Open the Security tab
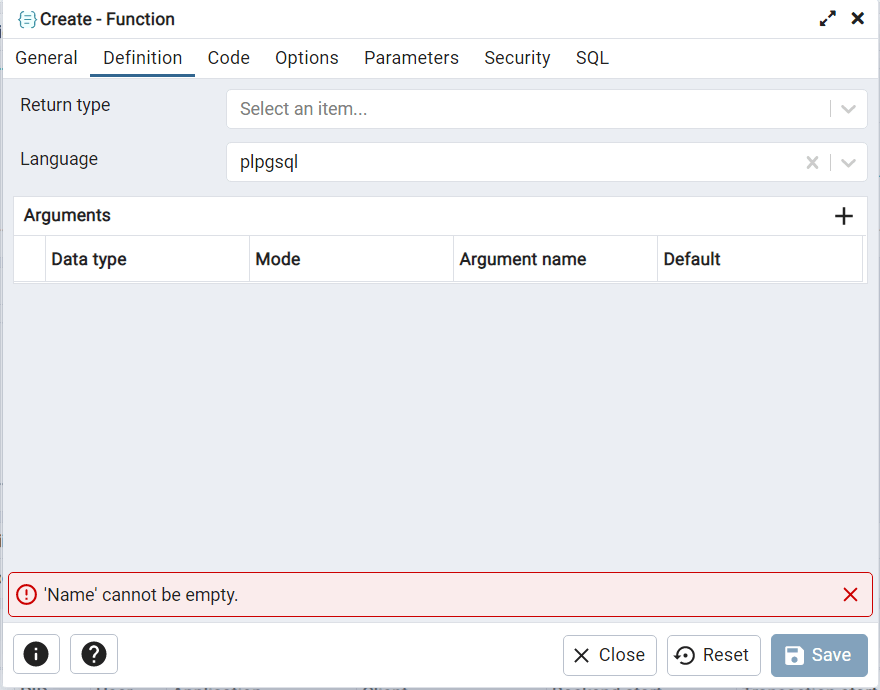Screen dimensions: 880x690 (x=517, y=58)
